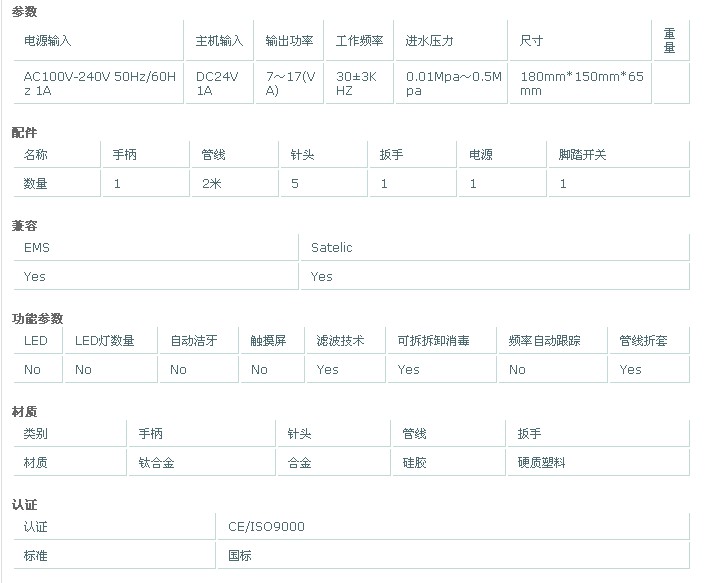Click the 国标 standard cell
Viewport: 719px width, 583px height.
point(240,555)
